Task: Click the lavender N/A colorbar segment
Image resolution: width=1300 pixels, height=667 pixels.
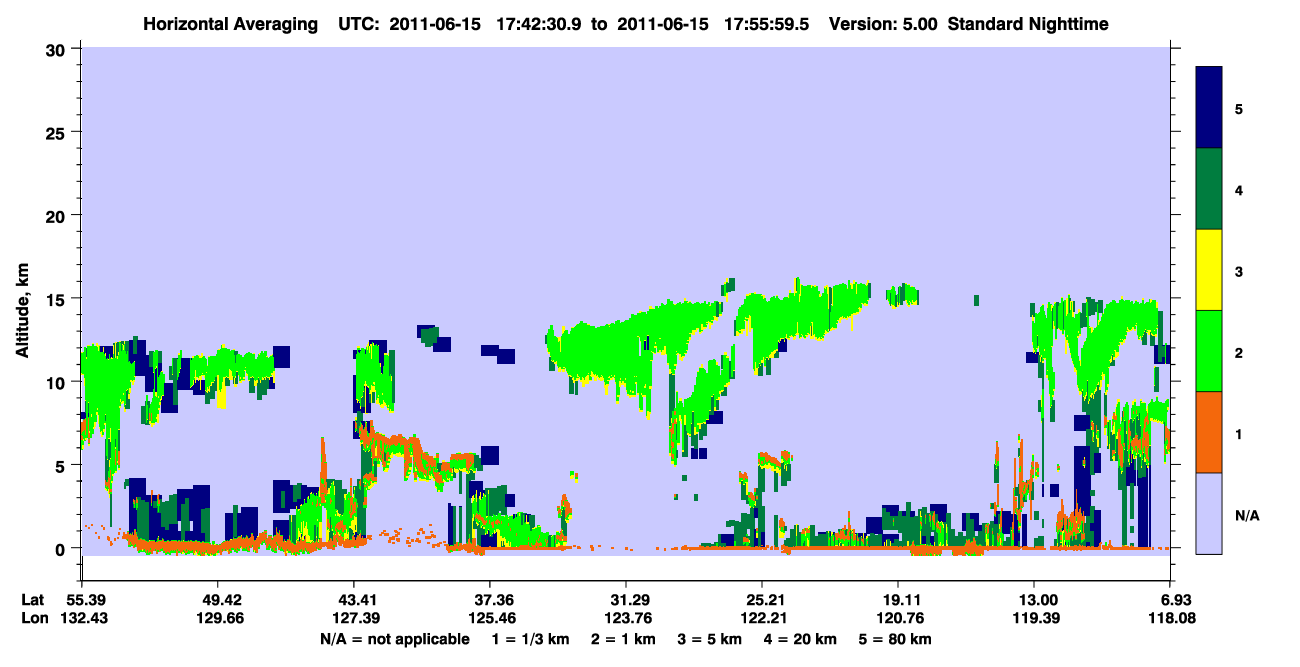Action: click(1209, 513)
